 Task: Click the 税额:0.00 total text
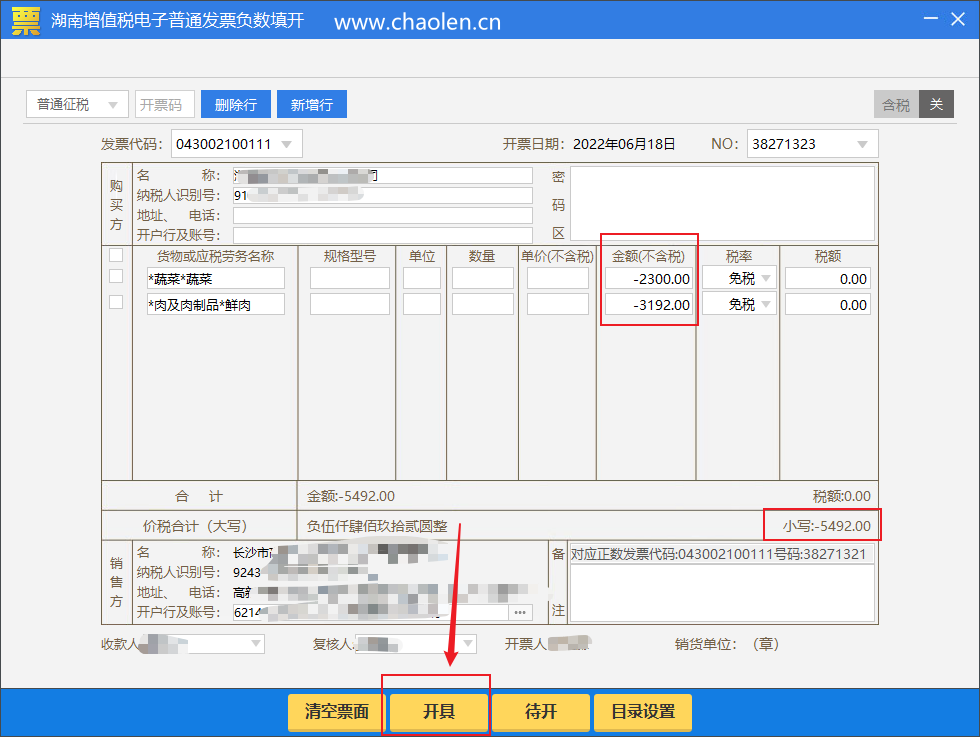click(841, 496)
